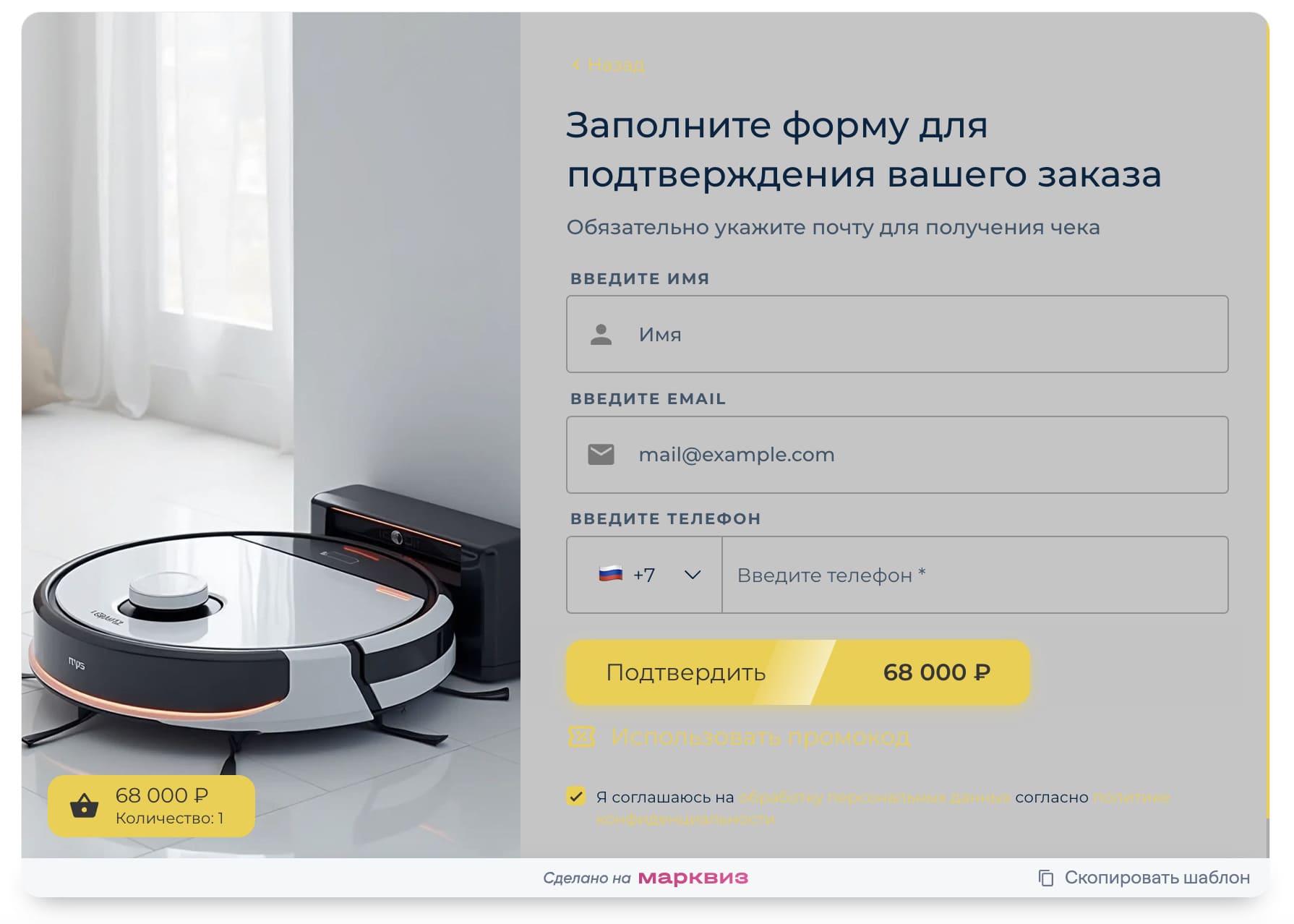This screenshot has height=924, width=1294.
Task: Open the +7 country code dropdown
Action: [x=644, y=575]
